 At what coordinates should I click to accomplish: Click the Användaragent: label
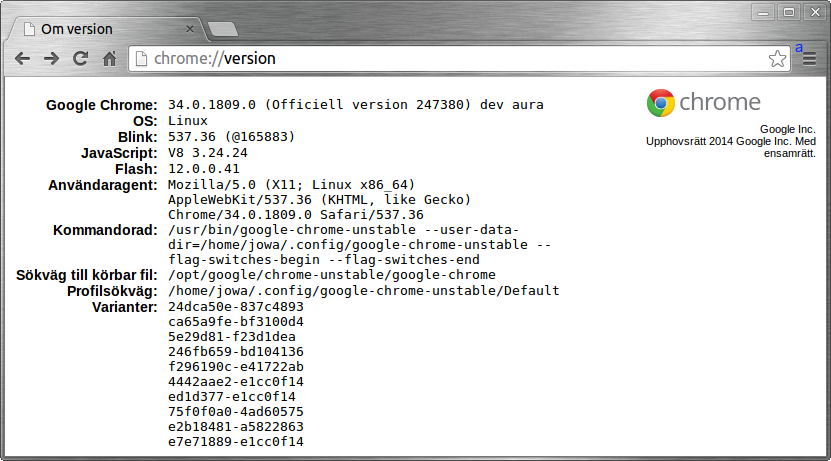pos(103,185)
